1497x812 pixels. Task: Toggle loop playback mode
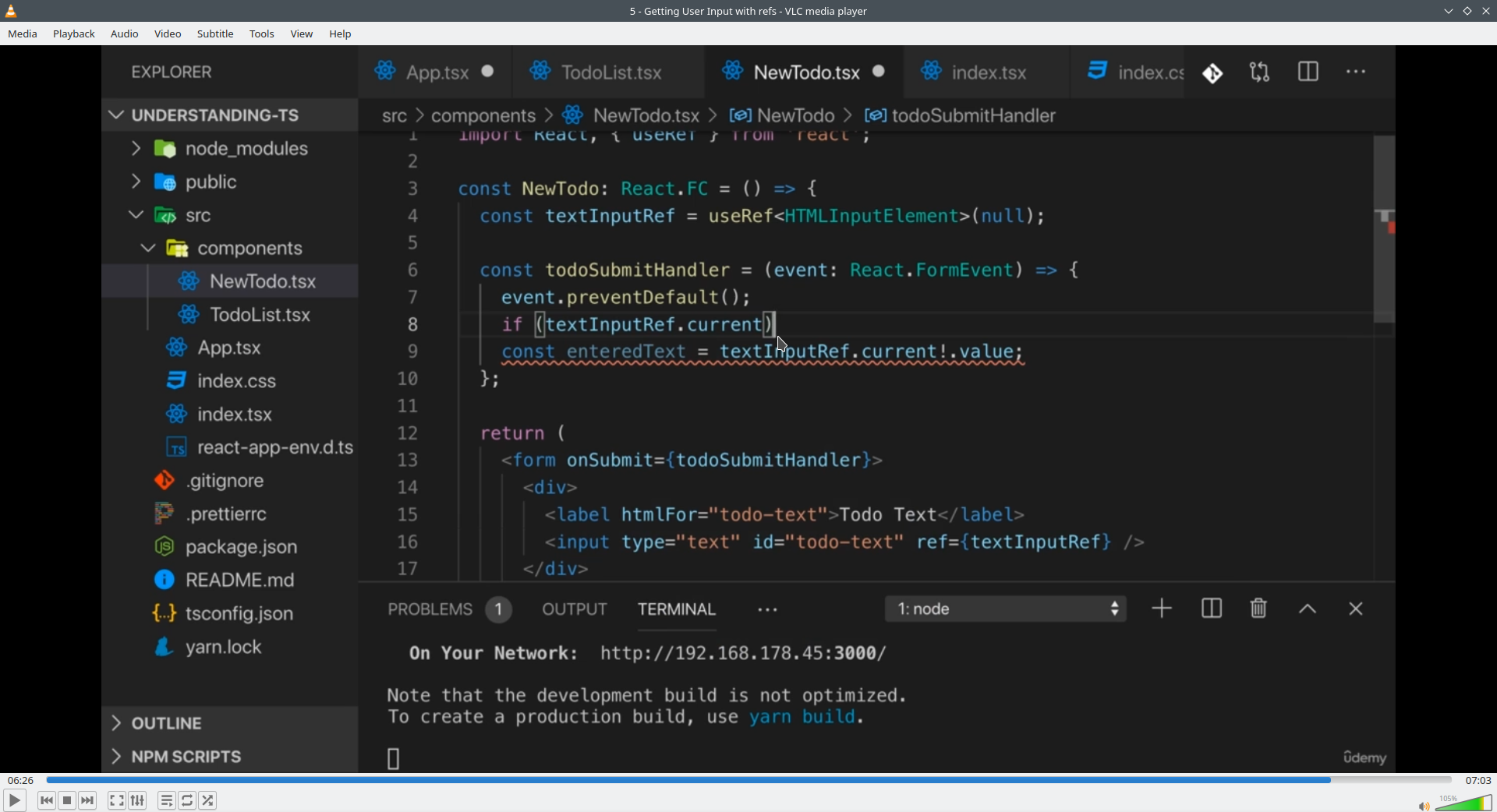(x=187, y=800)
